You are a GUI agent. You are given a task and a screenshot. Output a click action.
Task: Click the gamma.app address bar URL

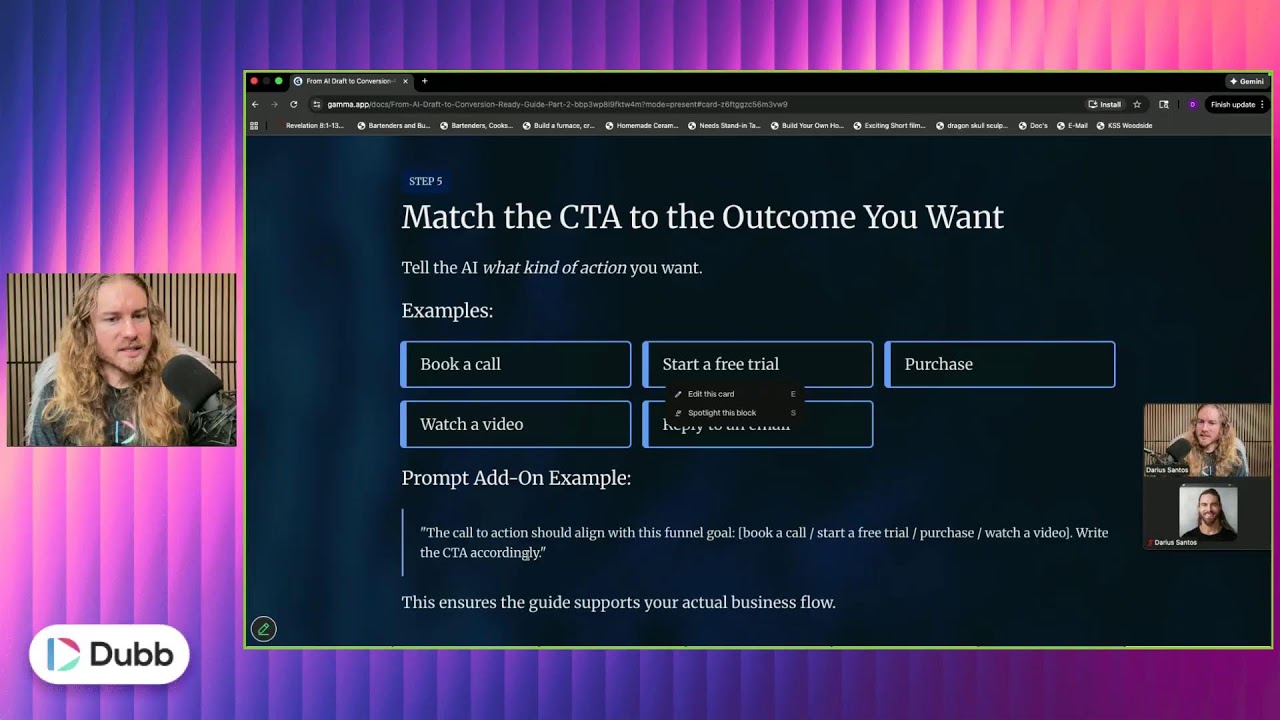pos(557,104)
